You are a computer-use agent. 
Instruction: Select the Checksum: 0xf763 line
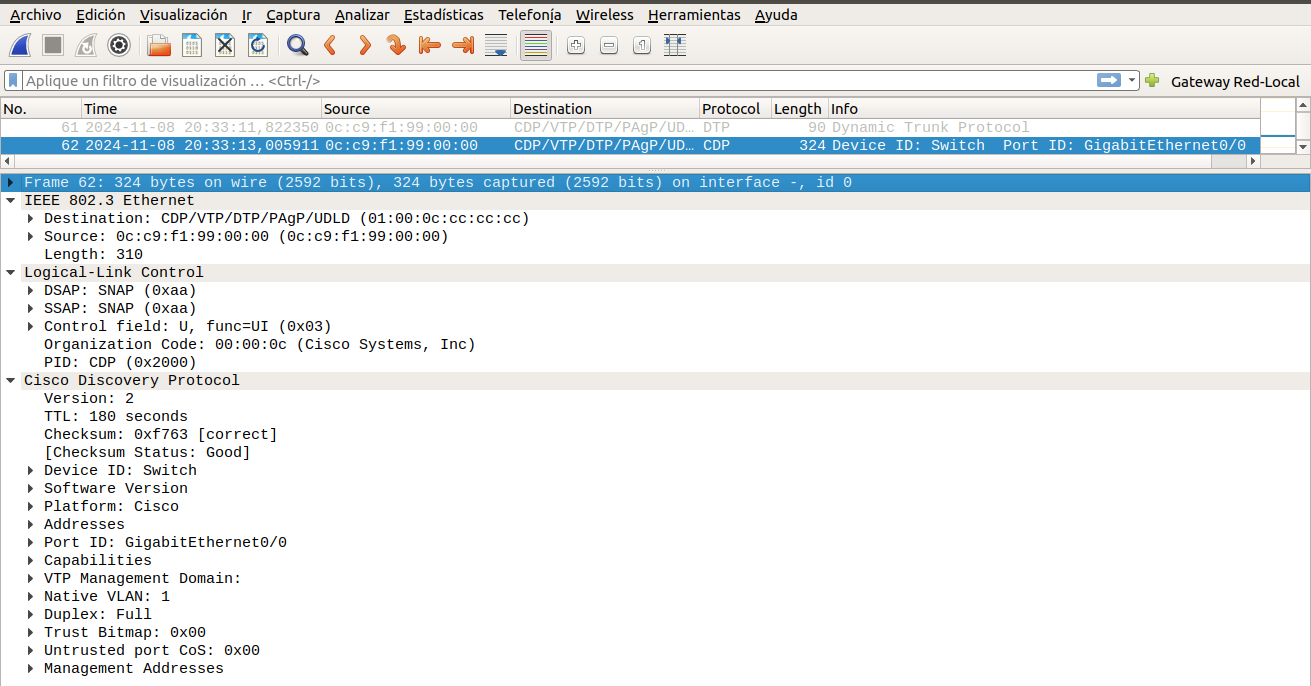click(161, 435)
